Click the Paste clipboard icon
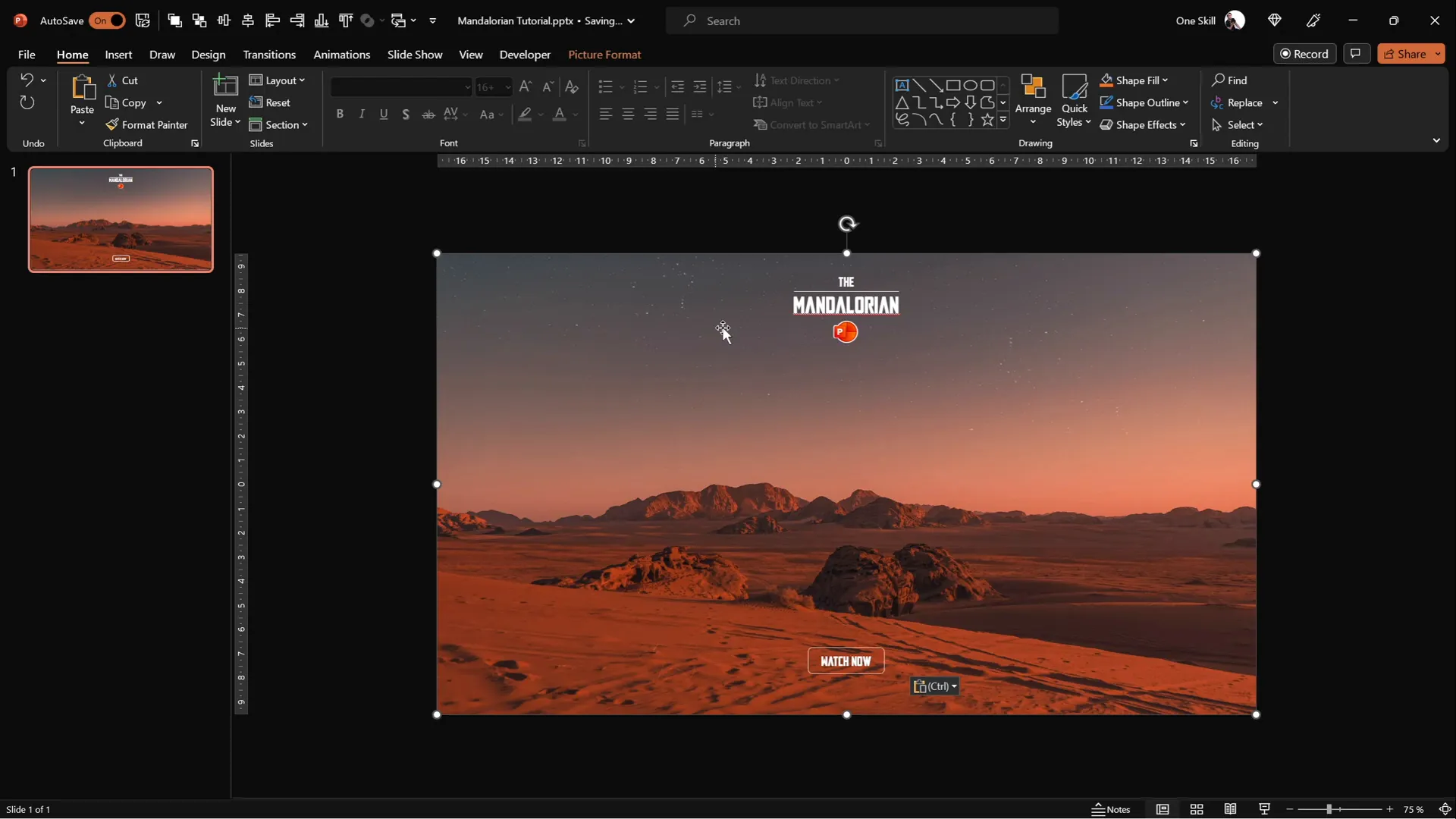This screenshot has width=1456, height=819. [82, 88]
